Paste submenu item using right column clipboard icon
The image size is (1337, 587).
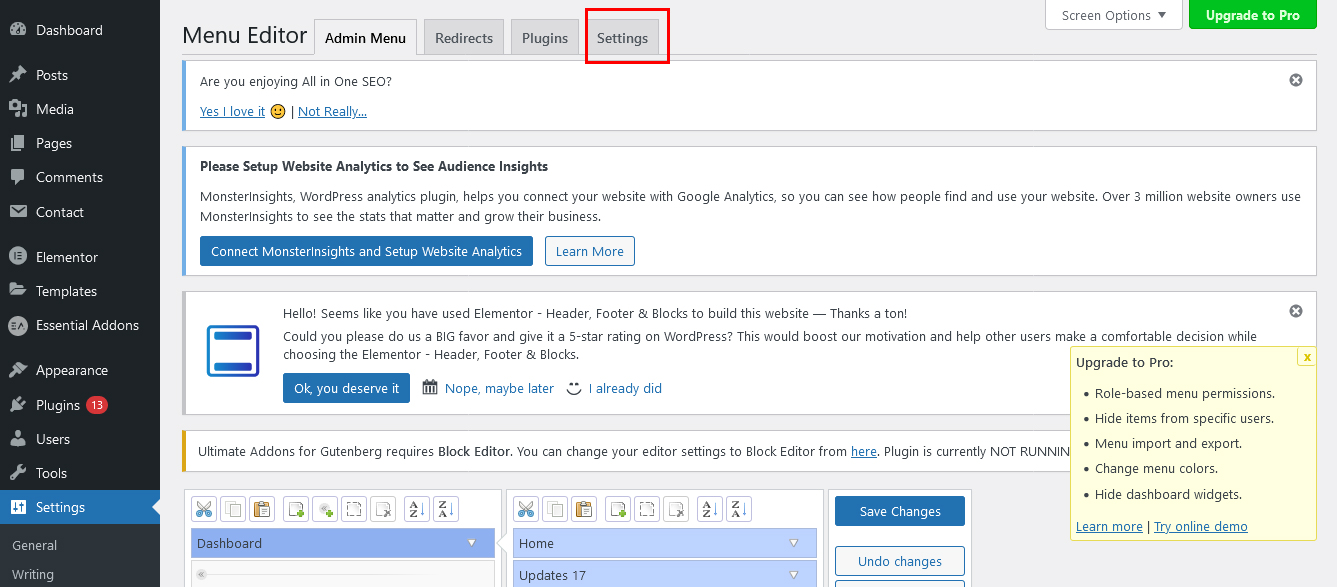pos(584,509)
